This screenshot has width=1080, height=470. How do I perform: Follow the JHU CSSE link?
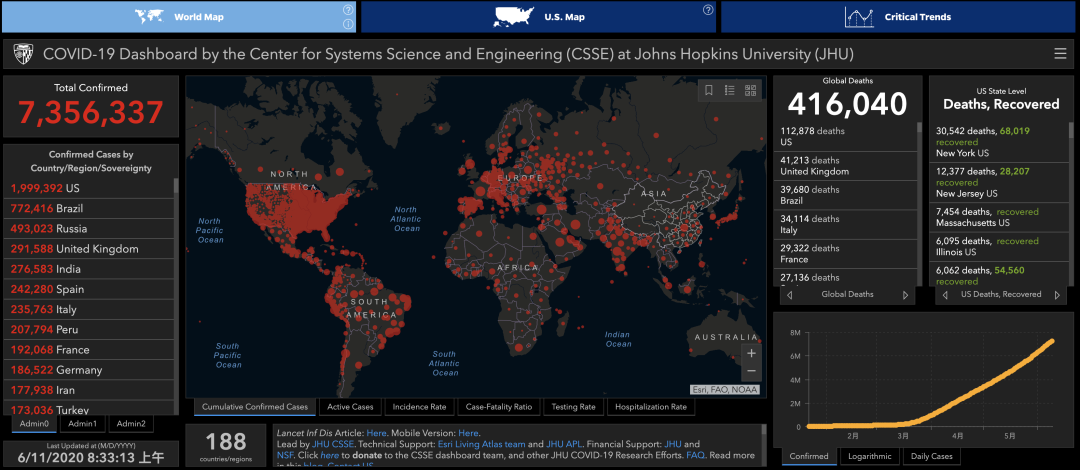333,445
